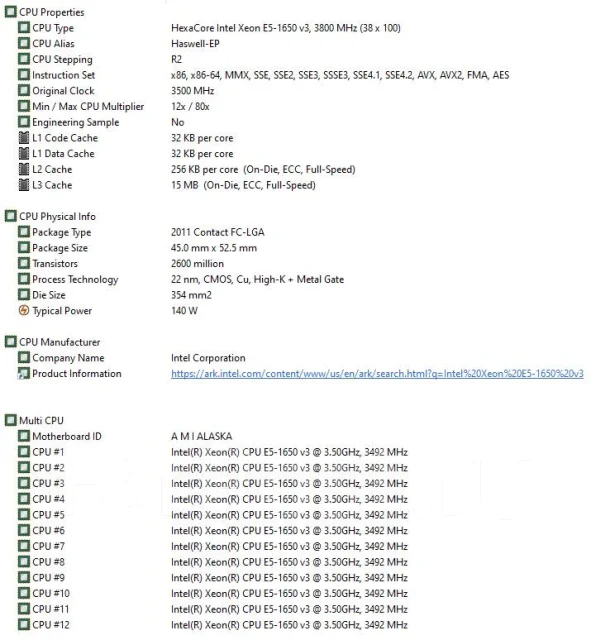The height and width of the screenshot is (640, 591).
Task: Click the Product Information link icon
Action: point(24,373)
